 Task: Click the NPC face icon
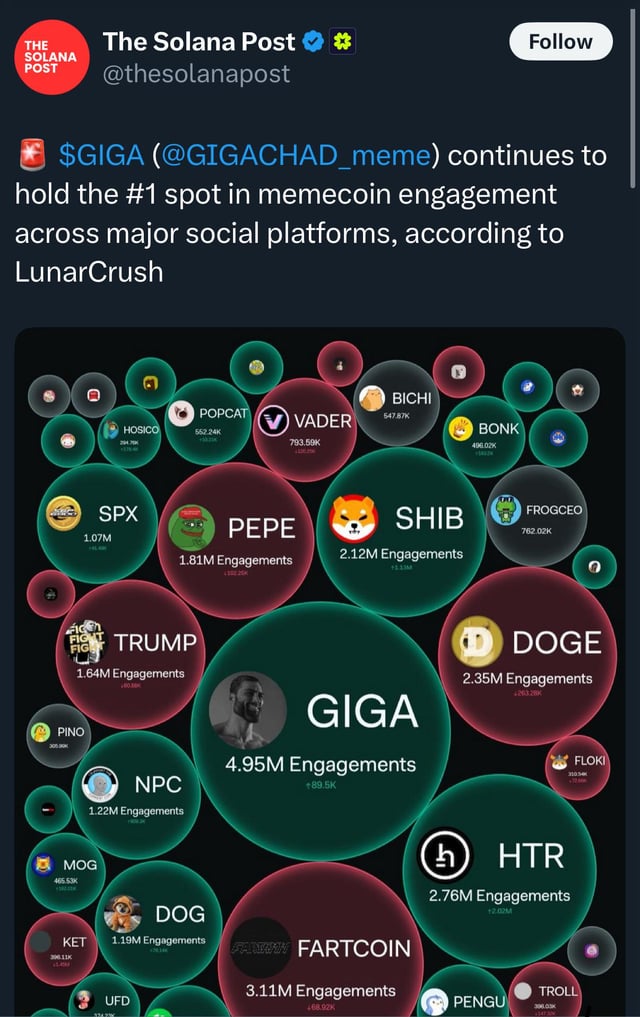102,784
